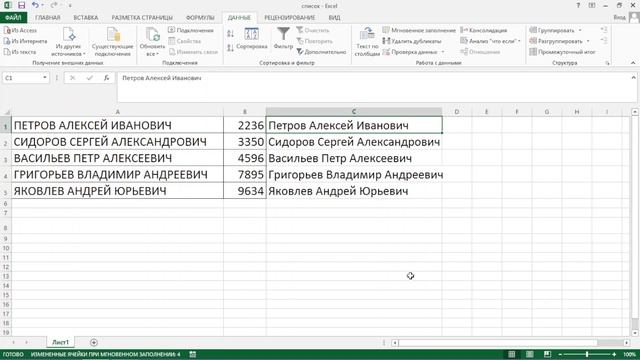Screen dimensions: 640x360
Task: Expand Группировать dropdown arrow
Action: pyautogui.click(x=580, y=31)
